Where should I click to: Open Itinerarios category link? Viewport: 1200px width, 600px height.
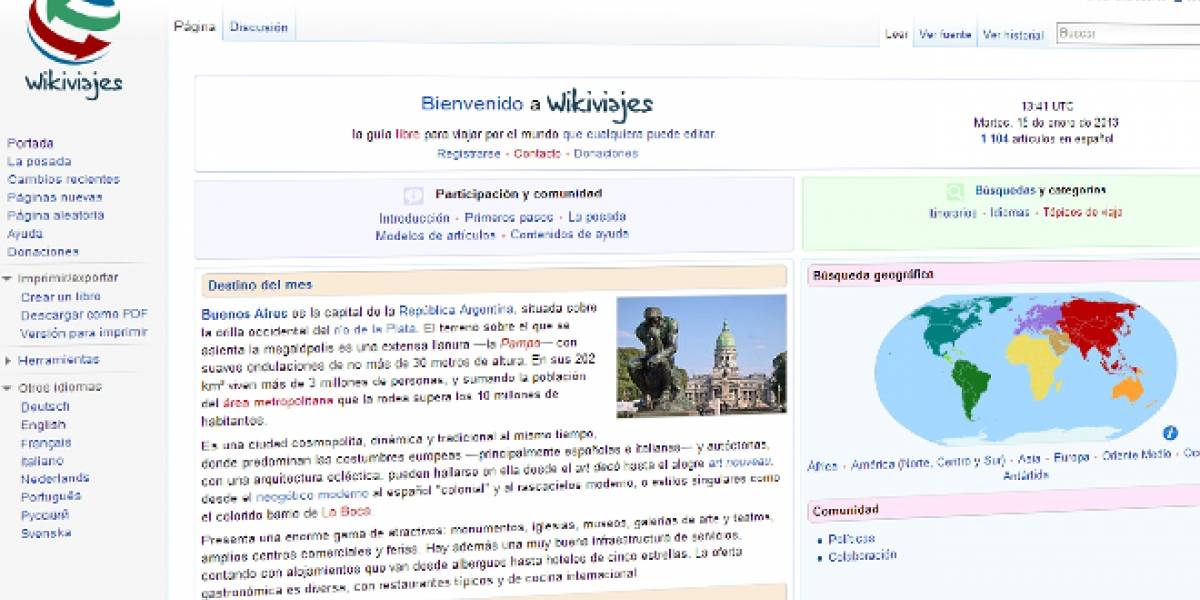pyautogui.click(x=953, y=212)
